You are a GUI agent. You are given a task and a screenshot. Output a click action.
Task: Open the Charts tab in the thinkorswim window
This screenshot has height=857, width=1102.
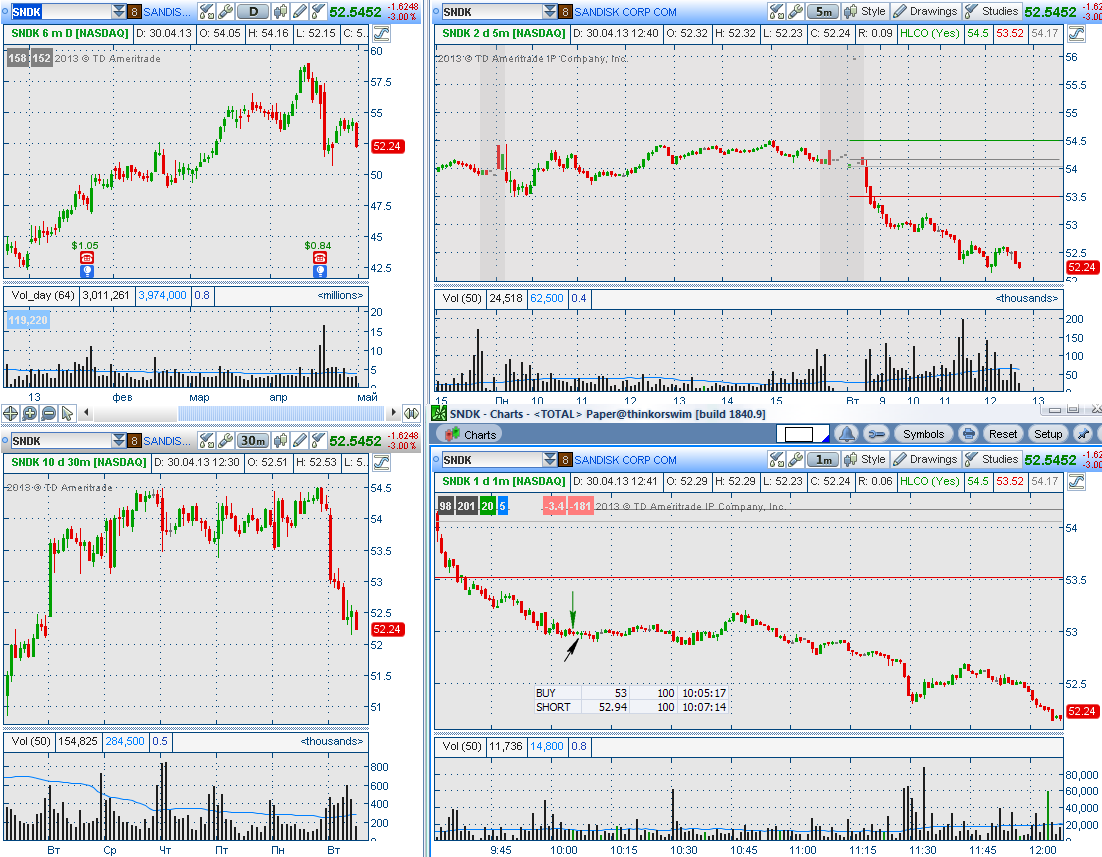[470, 434]
